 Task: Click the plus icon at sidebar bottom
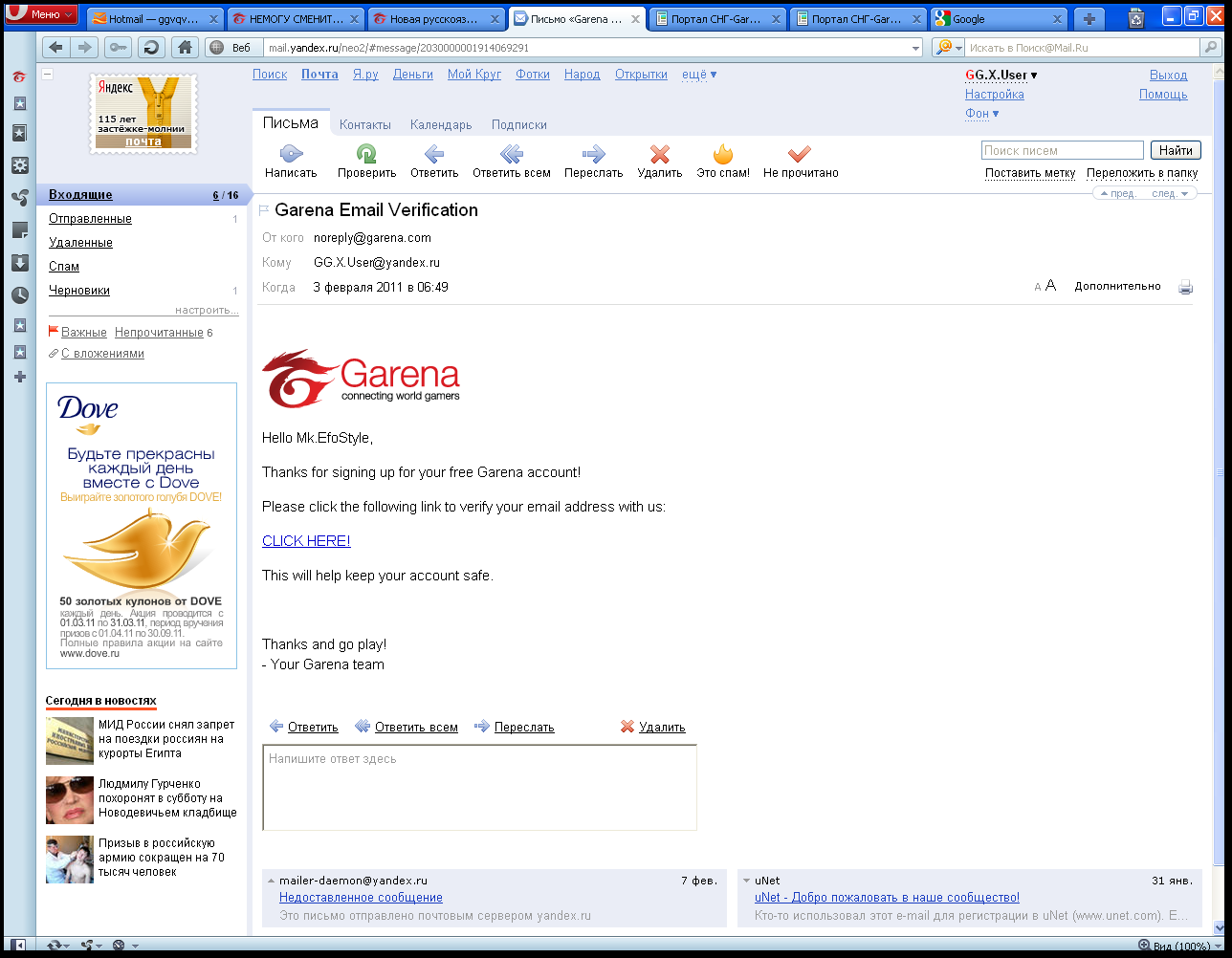(x=19, y=377)
